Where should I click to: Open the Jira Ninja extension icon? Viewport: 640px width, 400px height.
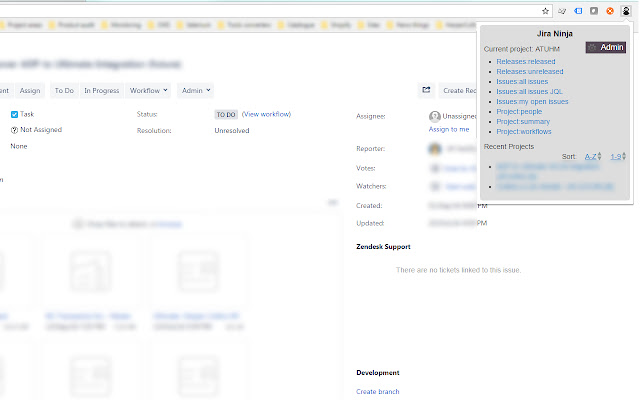tap(626, 11)
